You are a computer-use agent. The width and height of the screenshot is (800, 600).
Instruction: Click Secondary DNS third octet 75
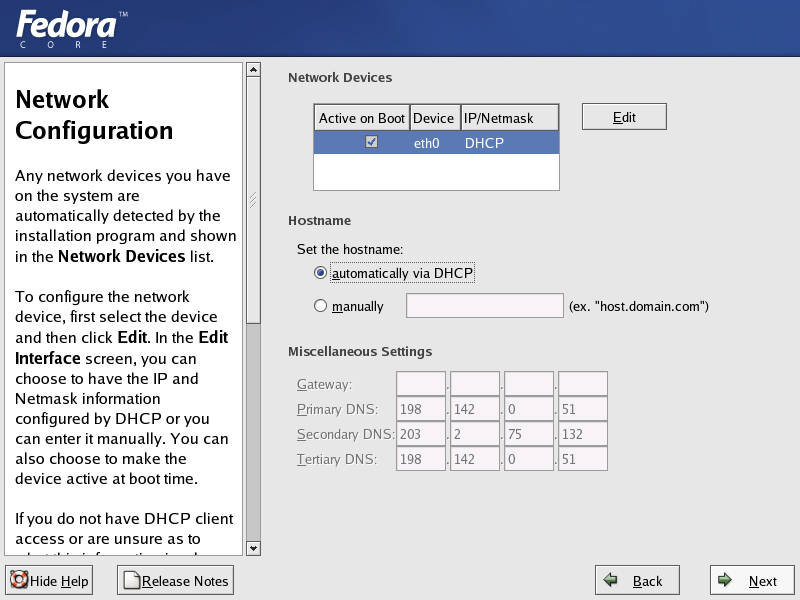[x=529, y=434]
